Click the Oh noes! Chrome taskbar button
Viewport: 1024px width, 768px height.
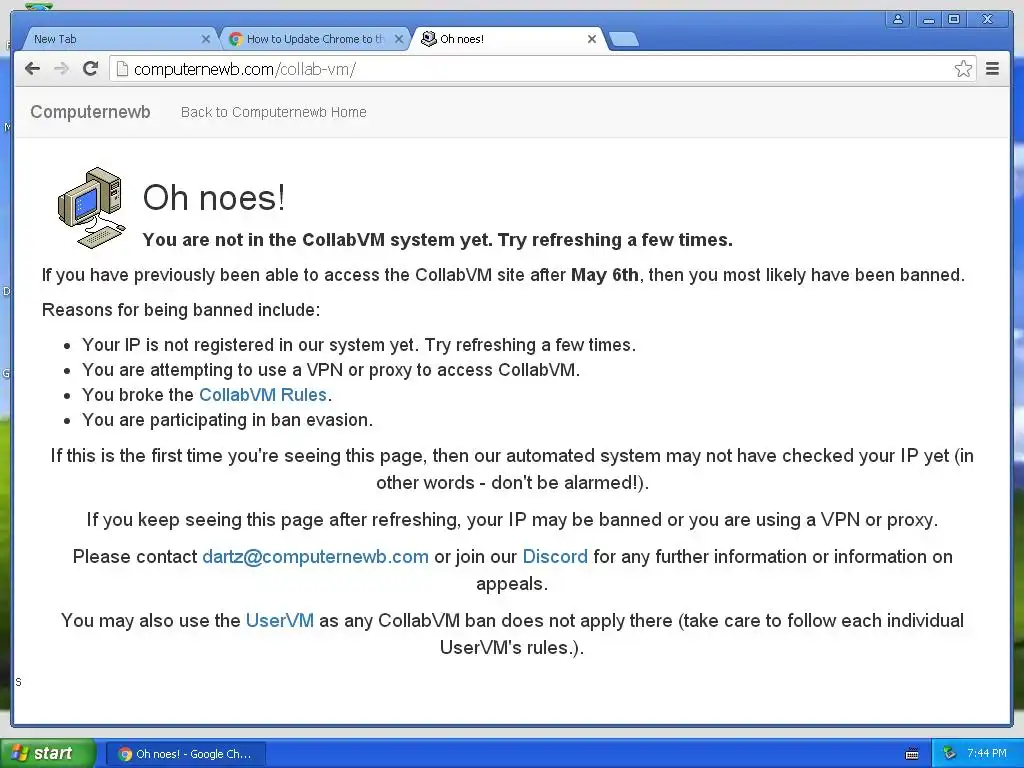tap(185, 754)
